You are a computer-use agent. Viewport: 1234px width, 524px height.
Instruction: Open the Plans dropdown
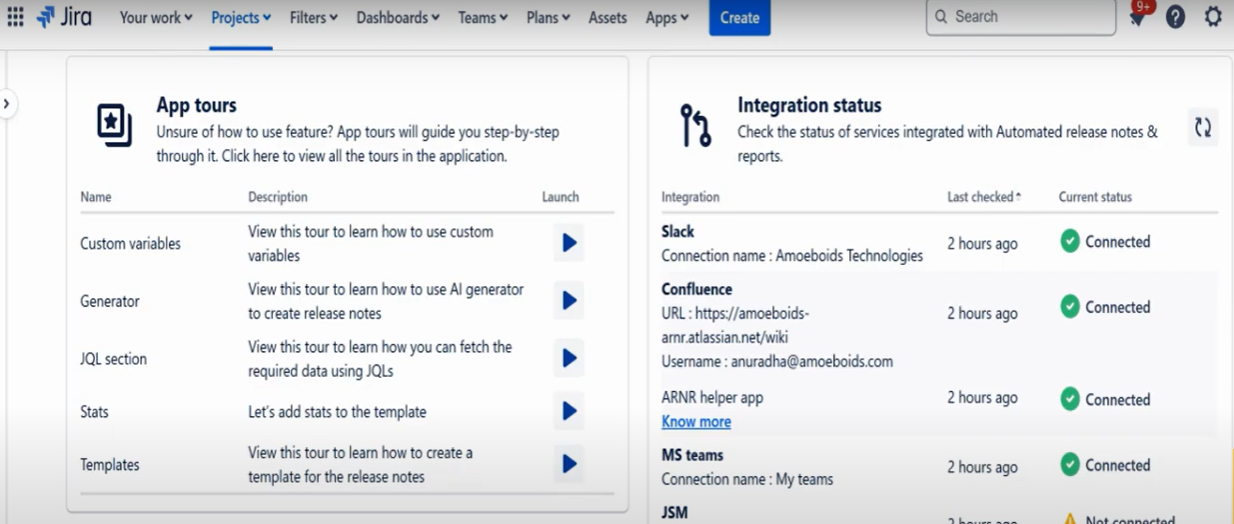pos(548,17)
